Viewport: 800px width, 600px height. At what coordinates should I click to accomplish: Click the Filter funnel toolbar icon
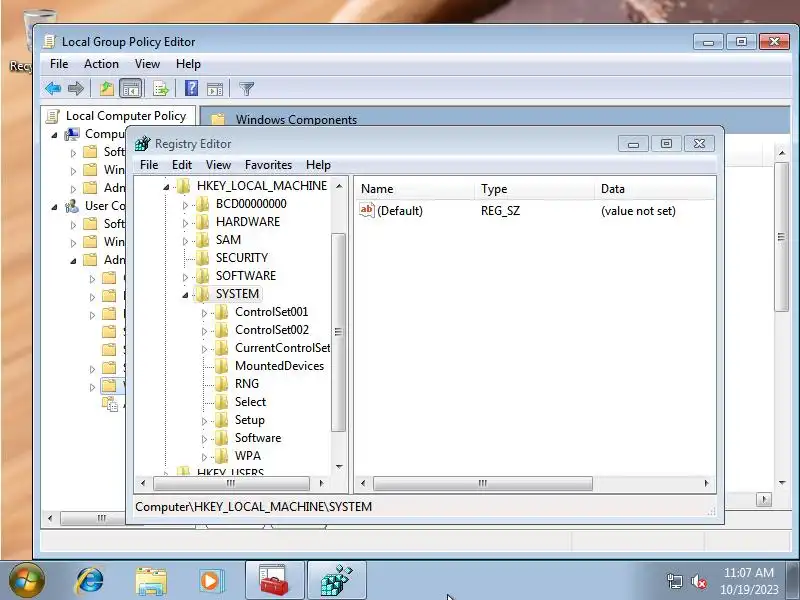pyautogui.click(x=246, y=89)
